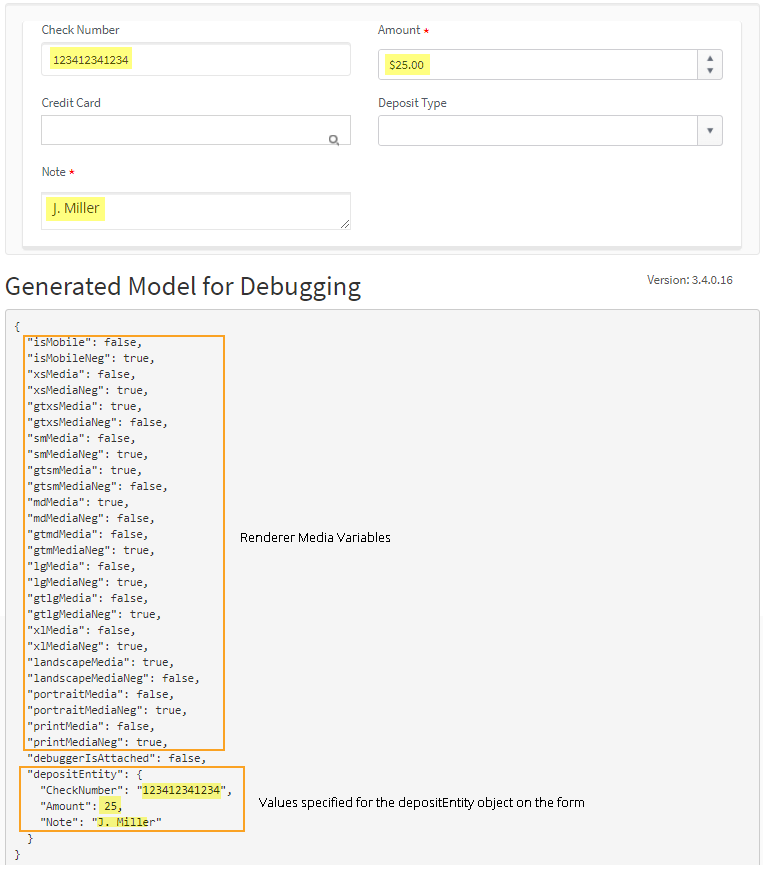Click the Renderer Media Variables annotation
The image size is (766, 870).
(x=315, y=537)
